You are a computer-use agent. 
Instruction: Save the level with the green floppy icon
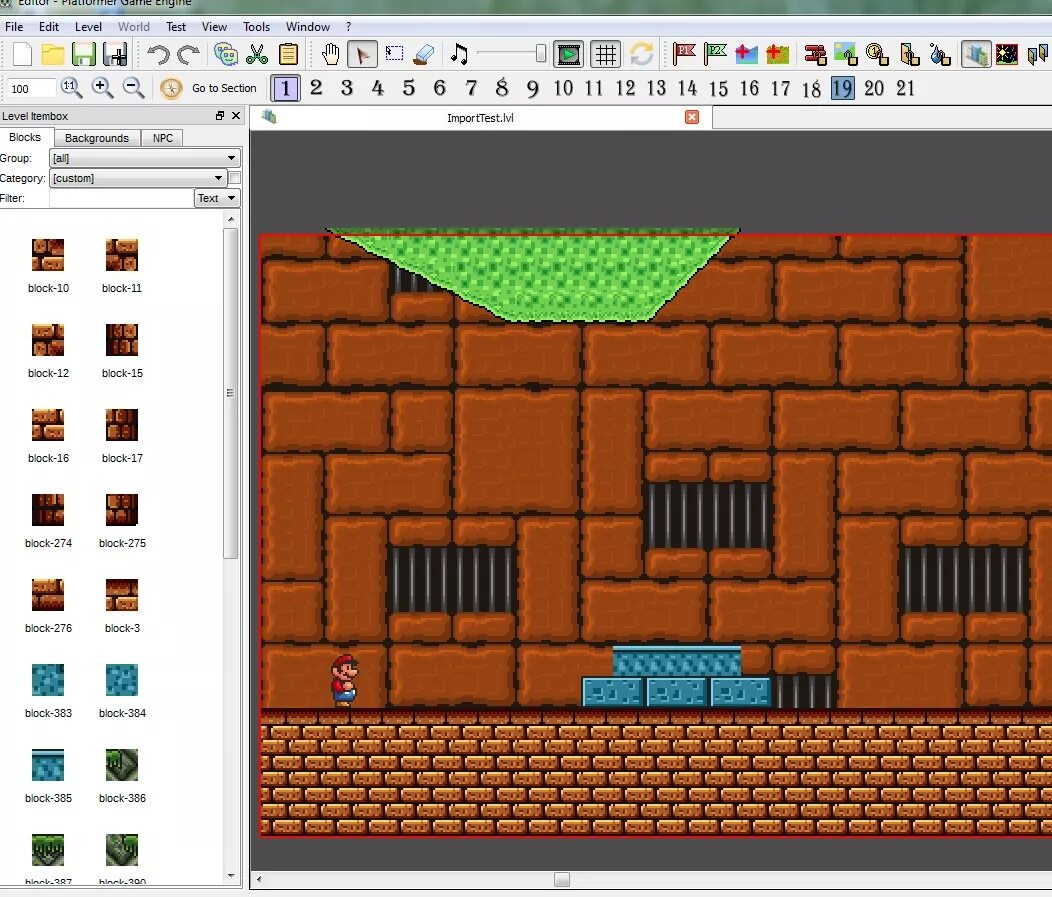pos(84,54)
